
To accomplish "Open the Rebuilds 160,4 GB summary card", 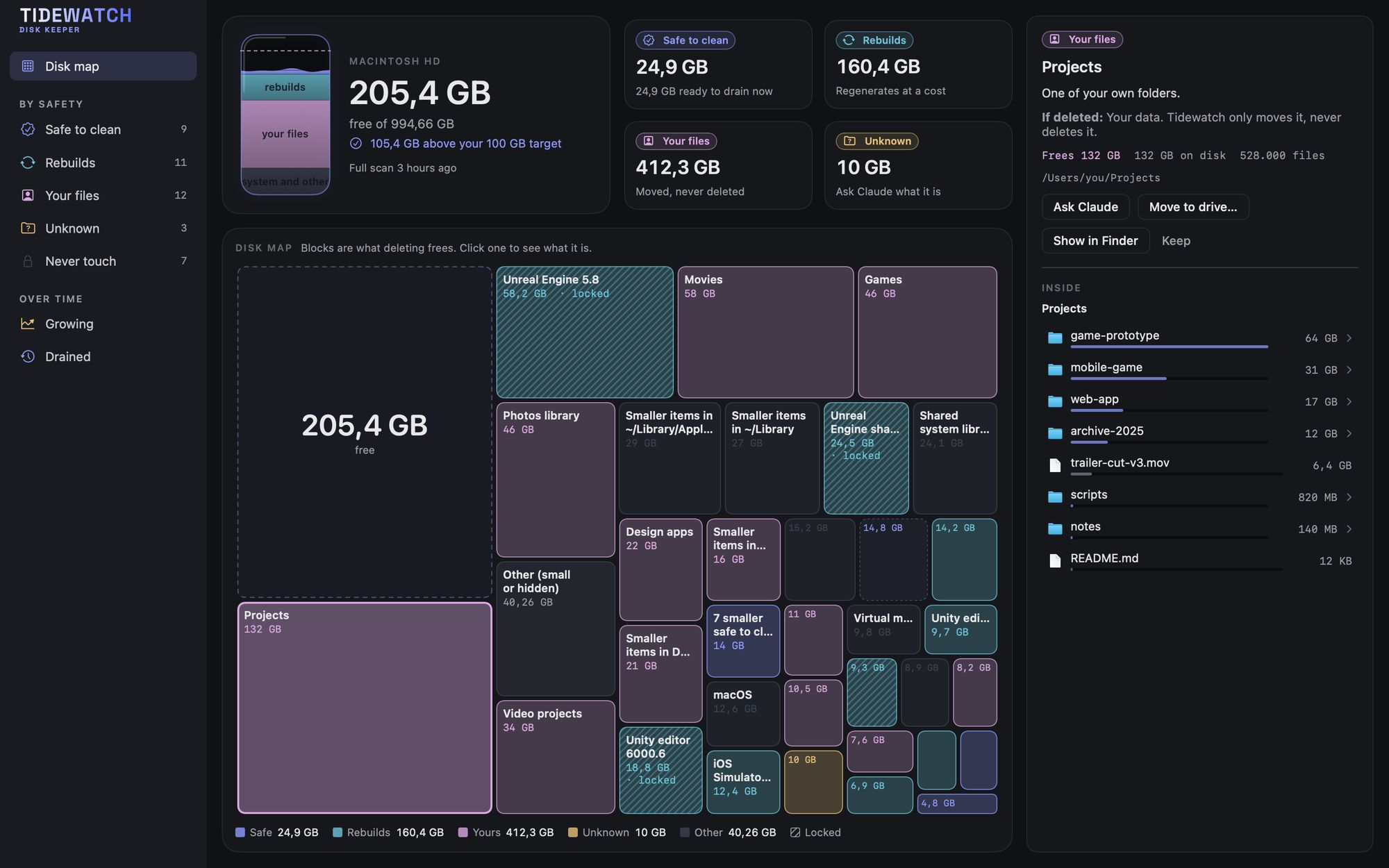I will [x=918, y=64].
